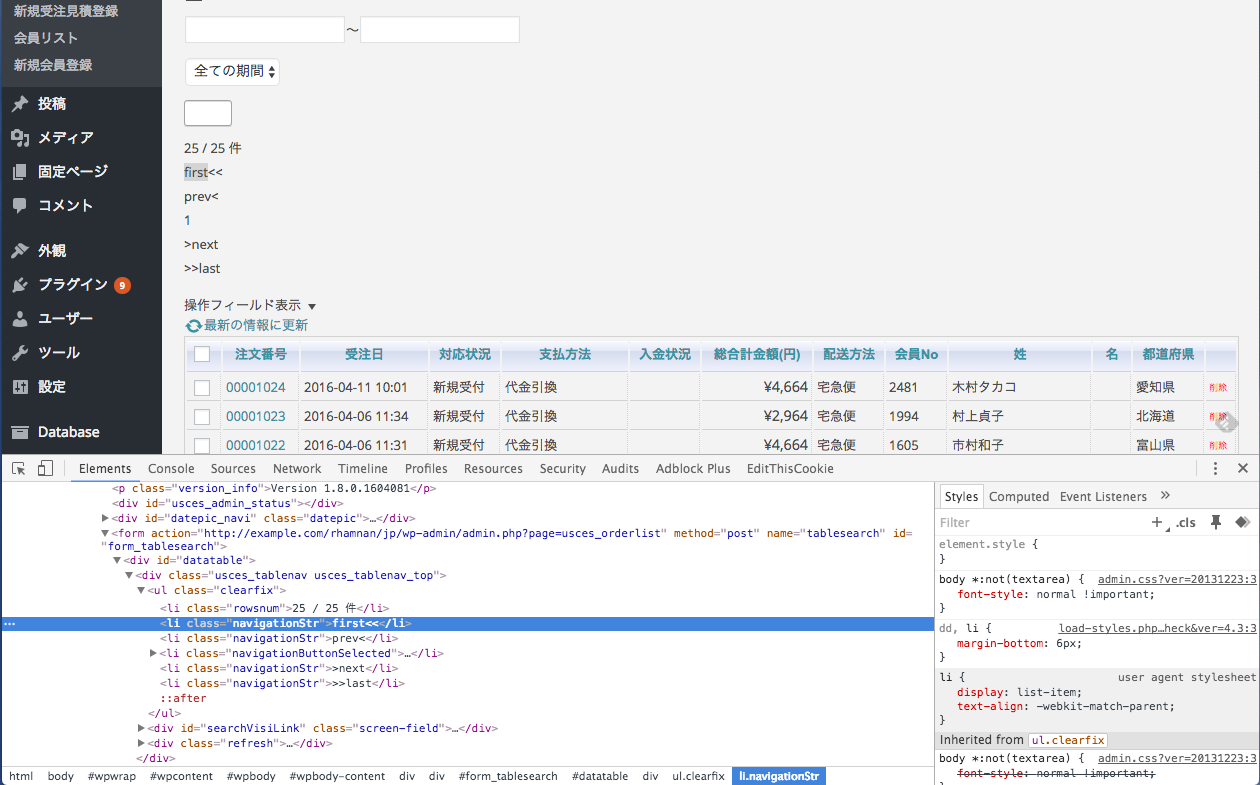
Task: Click the ツール wrench icon
Action: pyautogui.click(x=20, y=353)
